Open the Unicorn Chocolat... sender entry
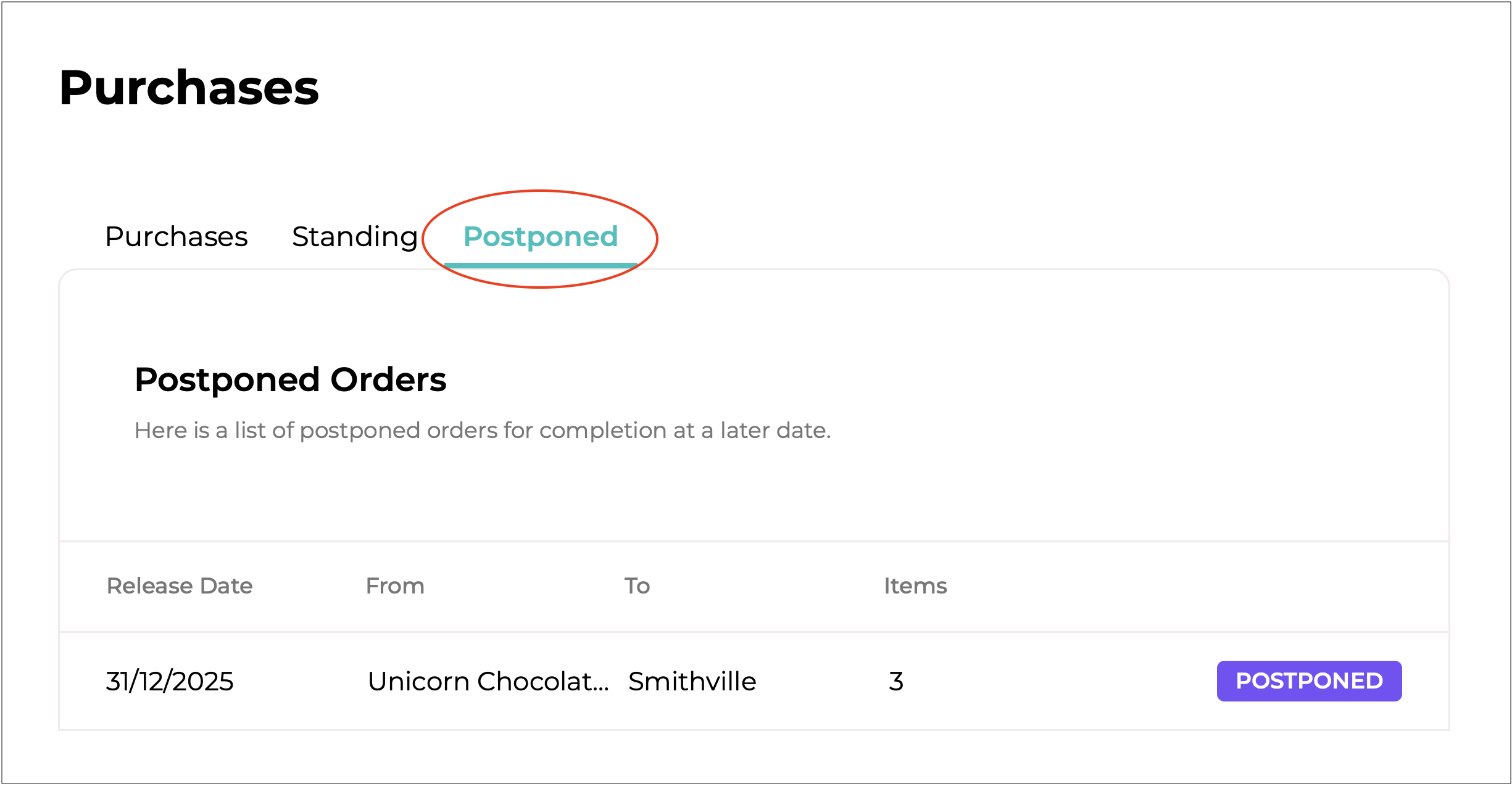The height and width of the screenshot is (786, 1512). (488, 682)
